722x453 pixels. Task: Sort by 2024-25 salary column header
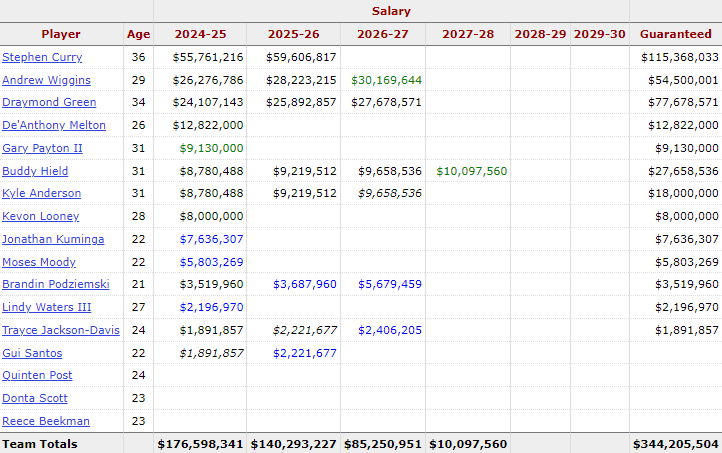(x=200, y=34)
